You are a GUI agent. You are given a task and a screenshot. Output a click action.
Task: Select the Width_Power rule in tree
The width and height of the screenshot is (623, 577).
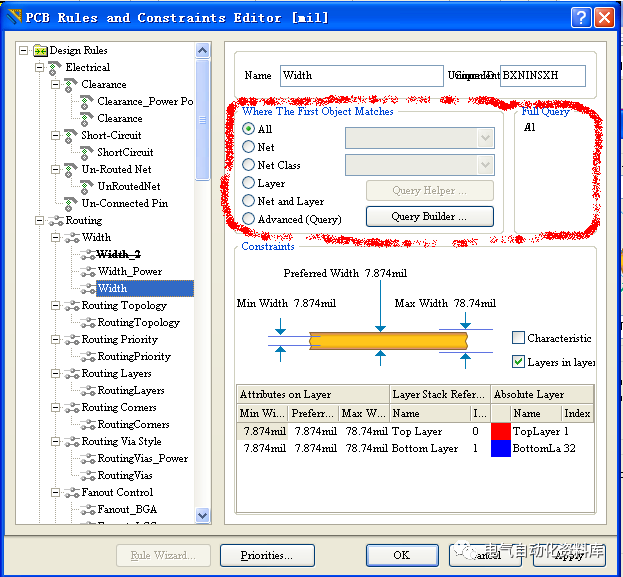(x=130, y=271)
